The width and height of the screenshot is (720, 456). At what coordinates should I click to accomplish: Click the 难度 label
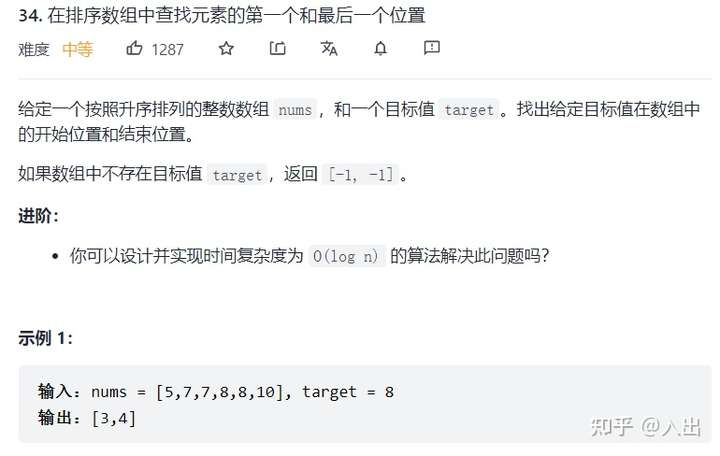click(x=34, y=50)
